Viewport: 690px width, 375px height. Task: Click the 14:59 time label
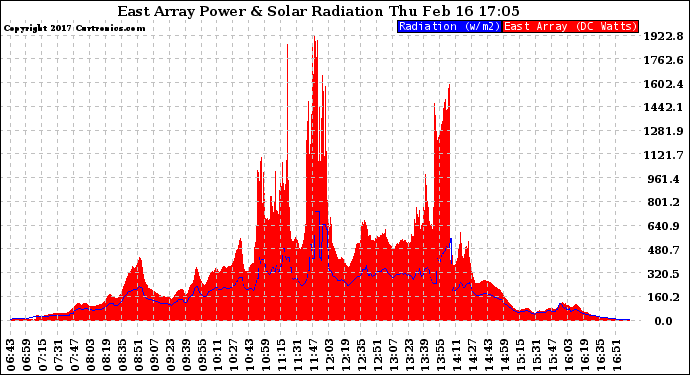click(x=505, y=355)
